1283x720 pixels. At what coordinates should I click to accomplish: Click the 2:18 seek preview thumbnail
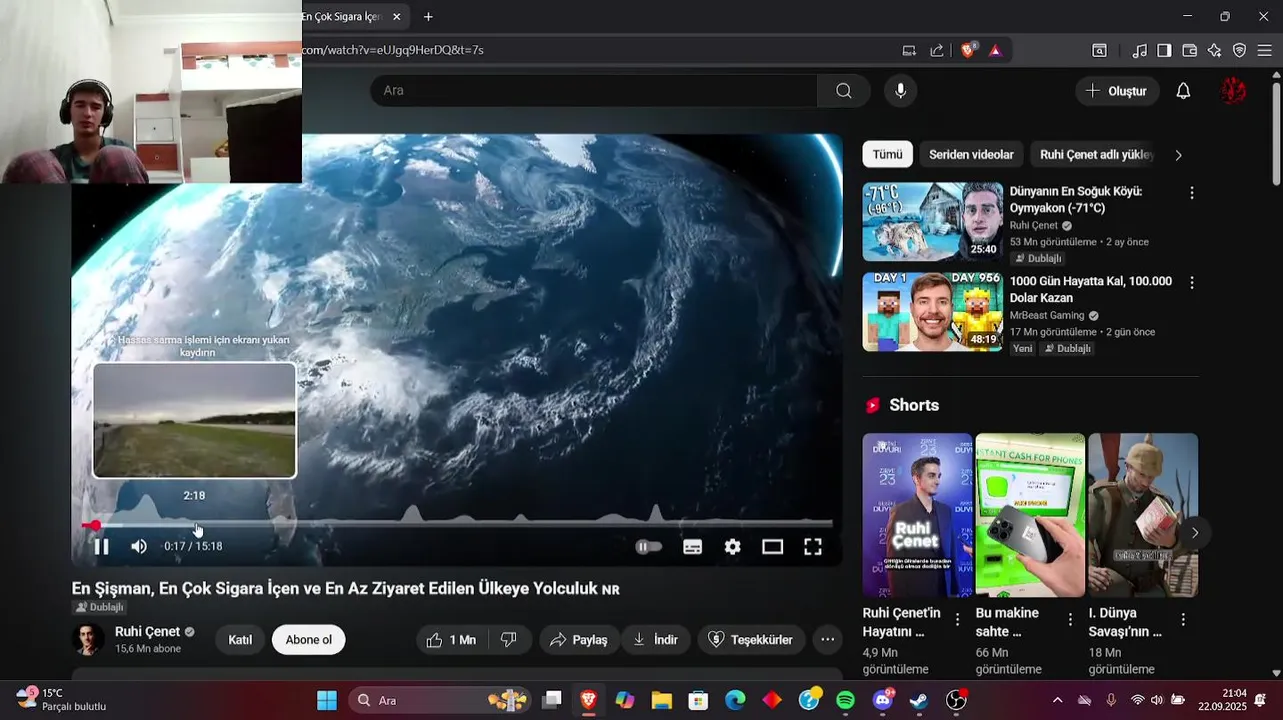point(195,420)
